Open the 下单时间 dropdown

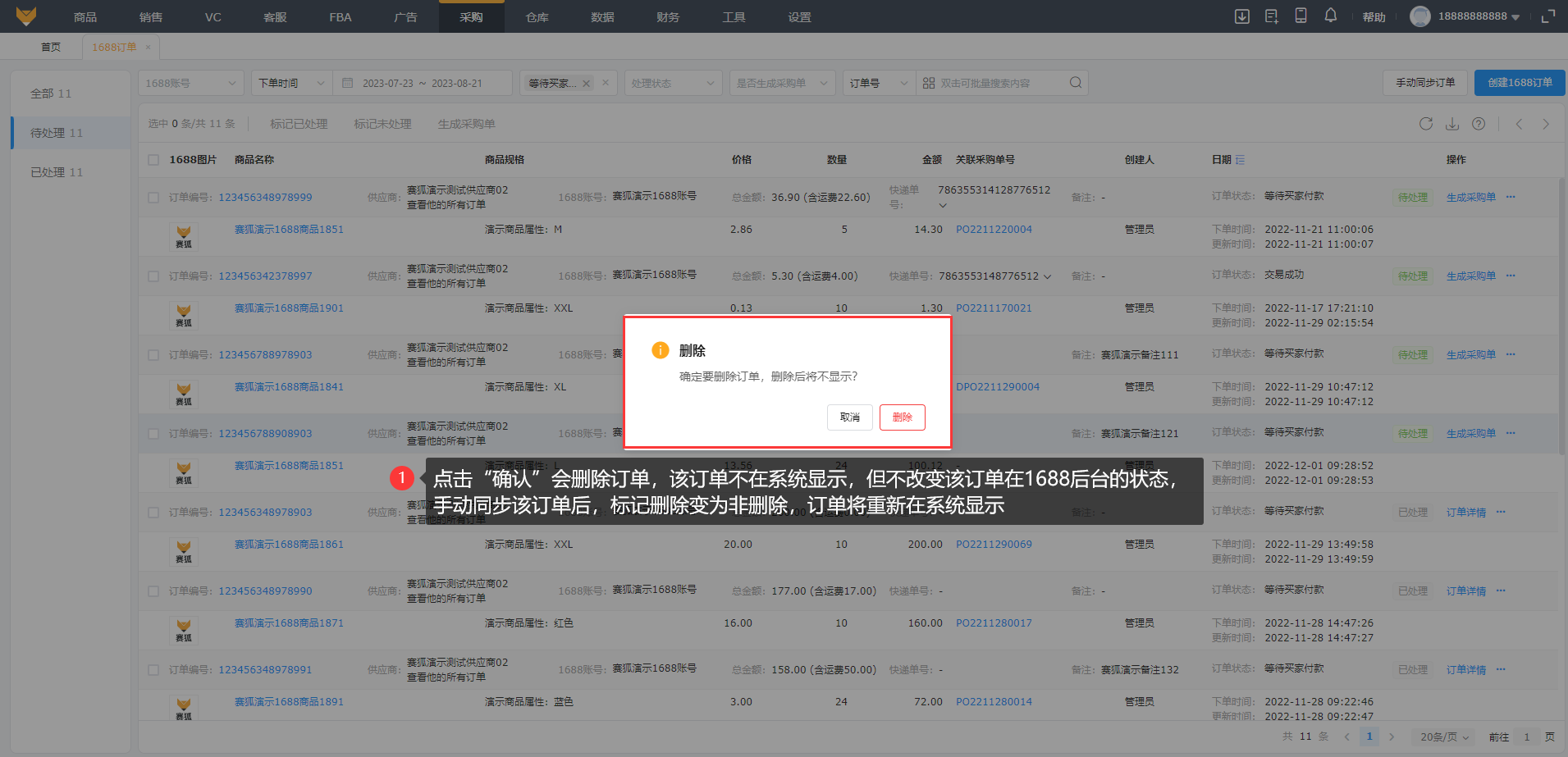(x=291, y=83)
